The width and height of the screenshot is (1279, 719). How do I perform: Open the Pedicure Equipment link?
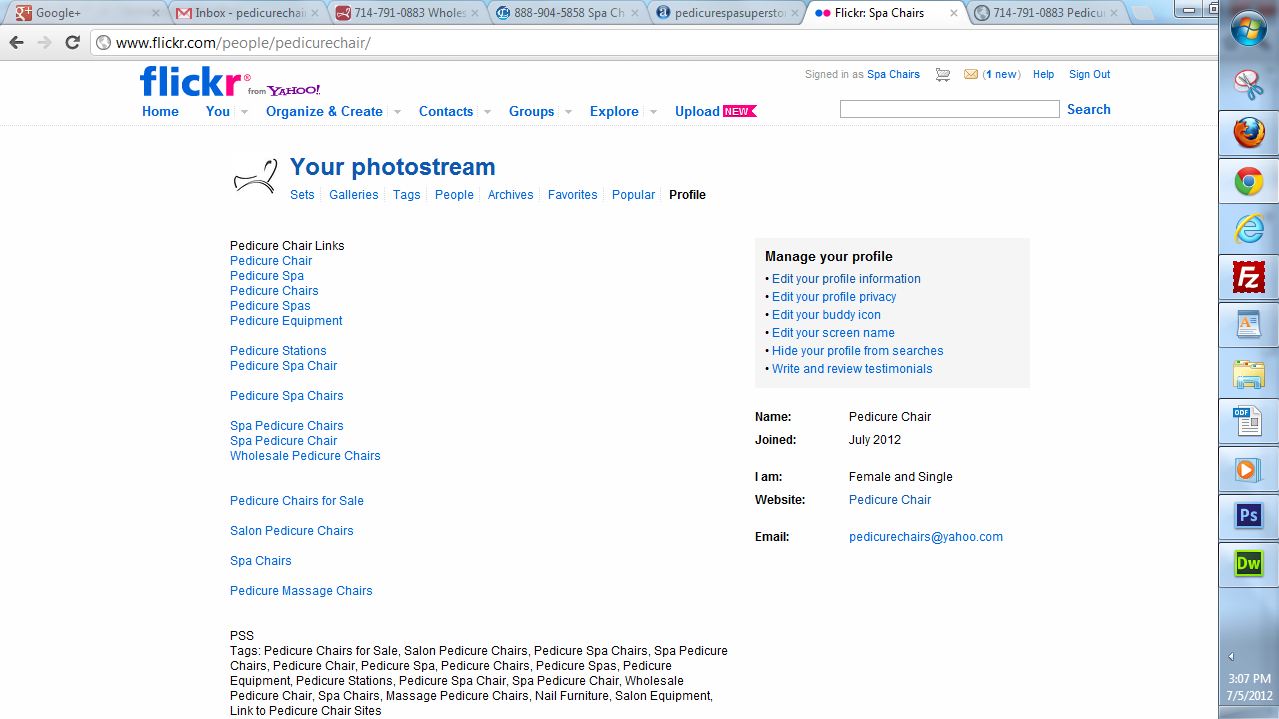pos(286,321)
